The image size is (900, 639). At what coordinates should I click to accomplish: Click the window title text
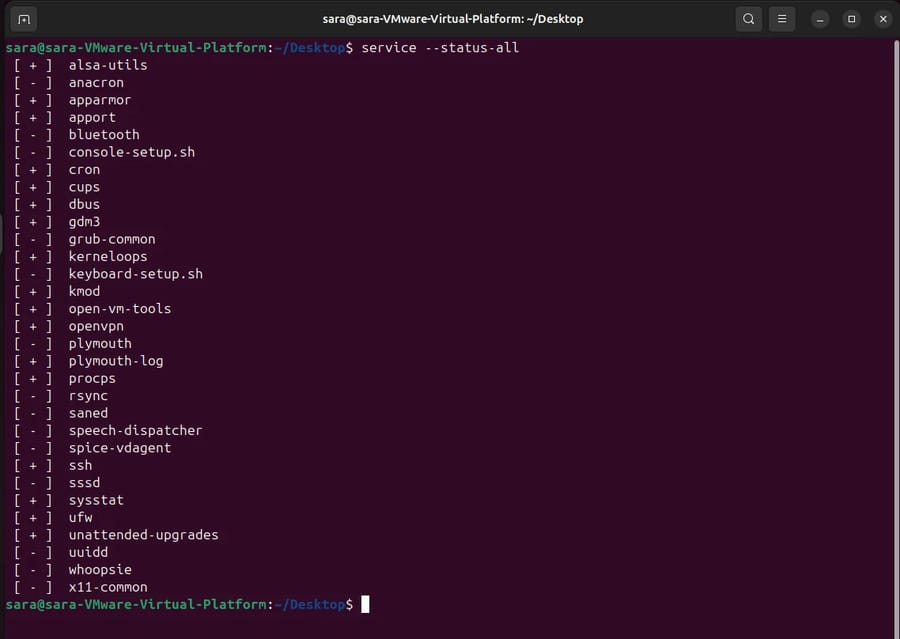pos(453,19)
